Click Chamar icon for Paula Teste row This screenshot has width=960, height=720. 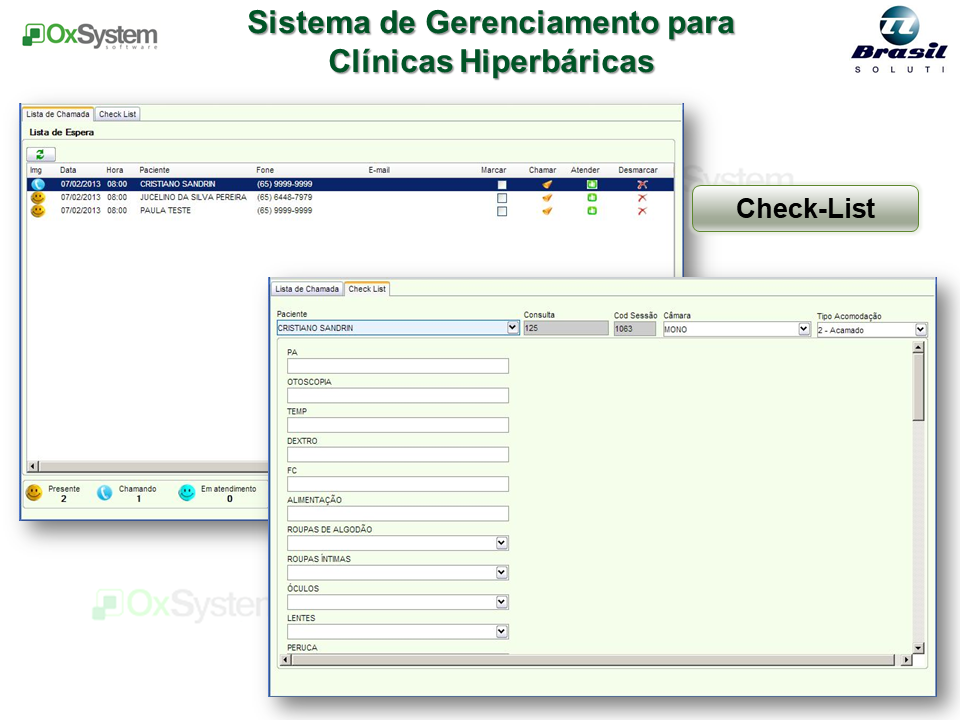[547, 211]
